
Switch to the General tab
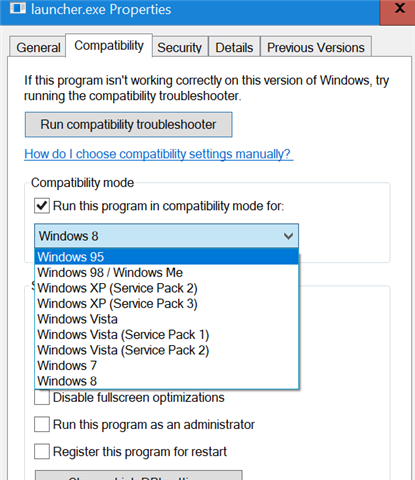pos(38,47)
